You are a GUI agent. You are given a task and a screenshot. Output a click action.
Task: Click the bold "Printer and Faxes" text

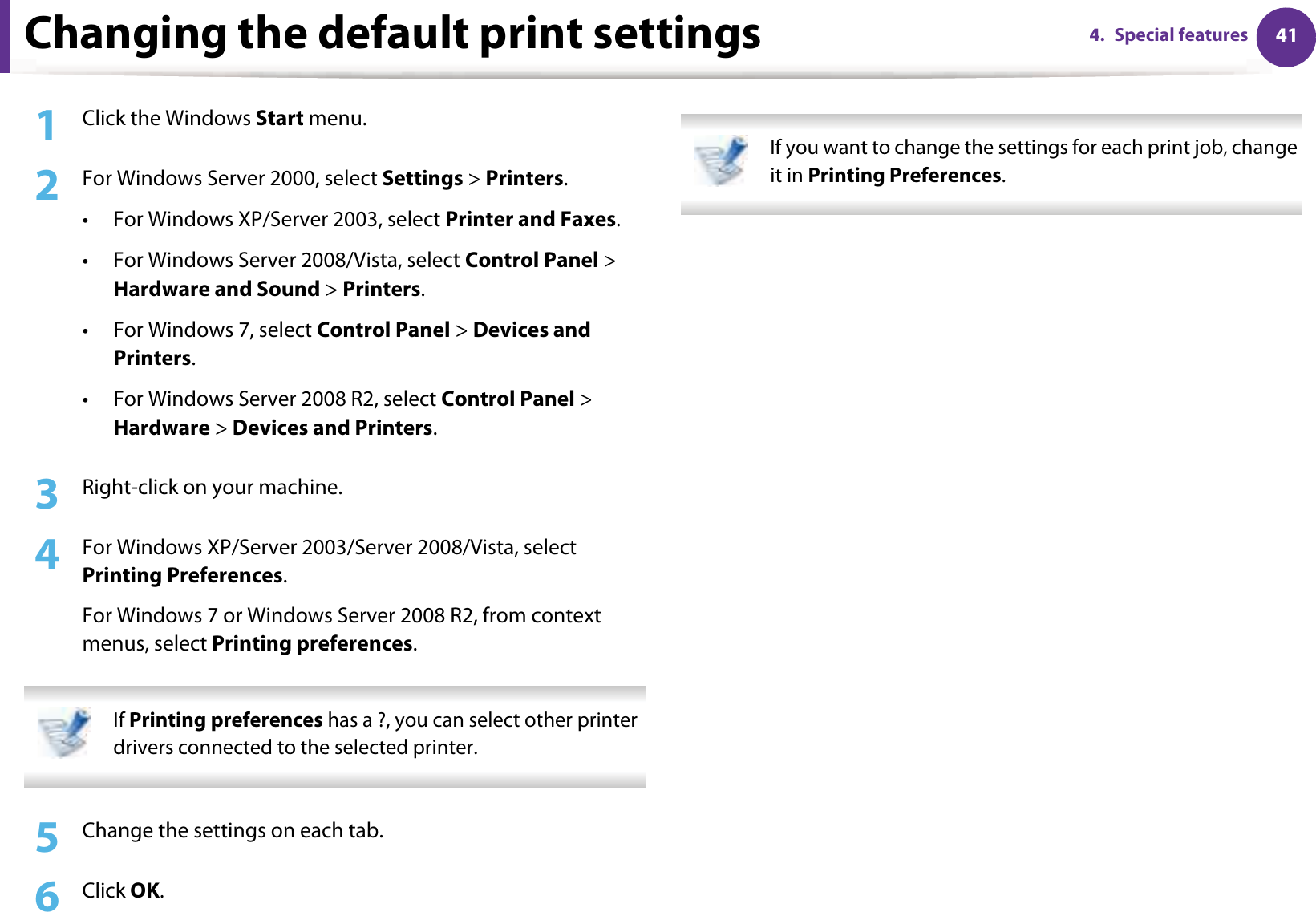click(530, 220)
